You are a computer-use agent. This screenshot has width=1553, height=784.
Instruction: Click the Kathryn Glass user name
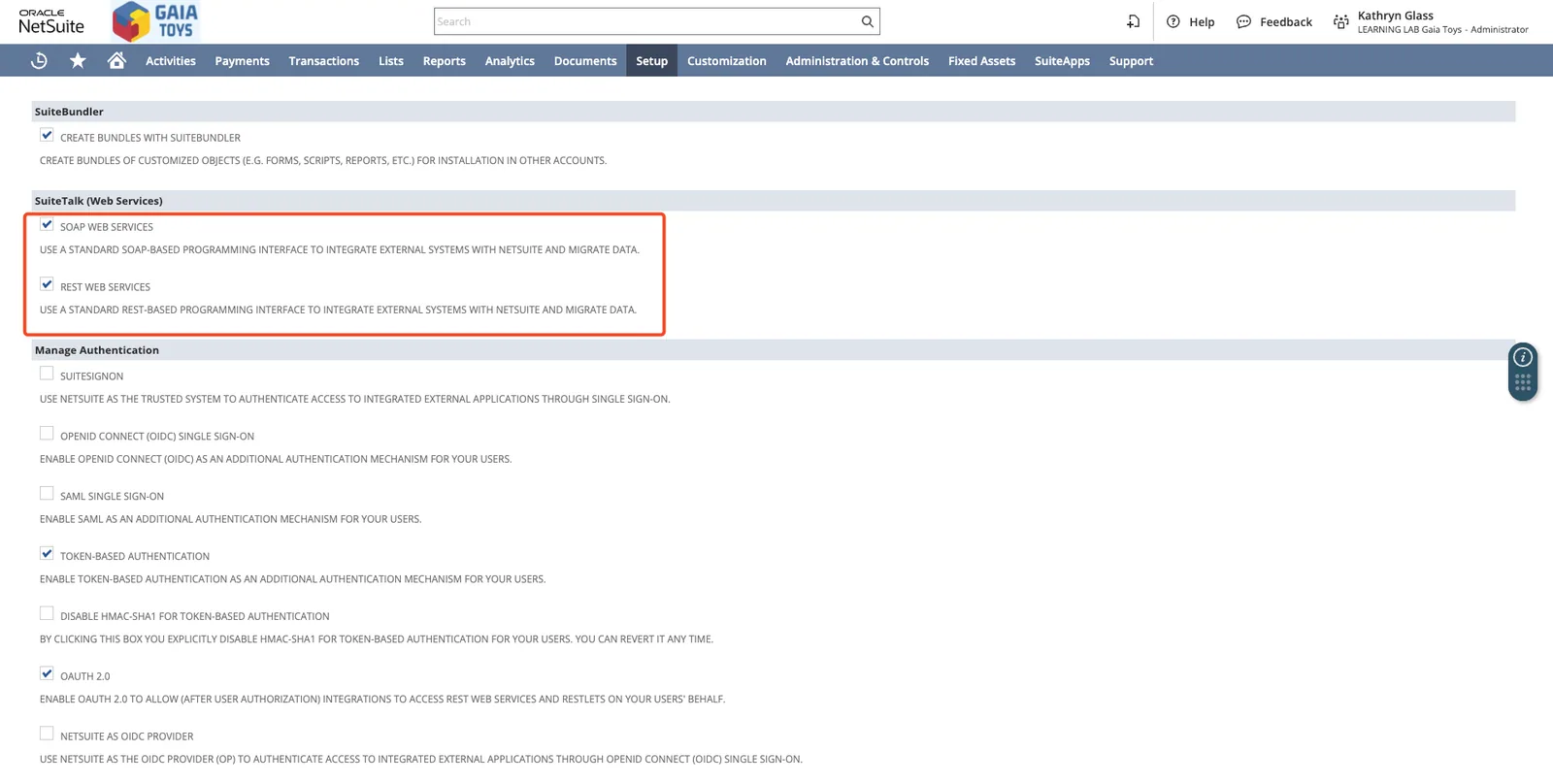1396,16
